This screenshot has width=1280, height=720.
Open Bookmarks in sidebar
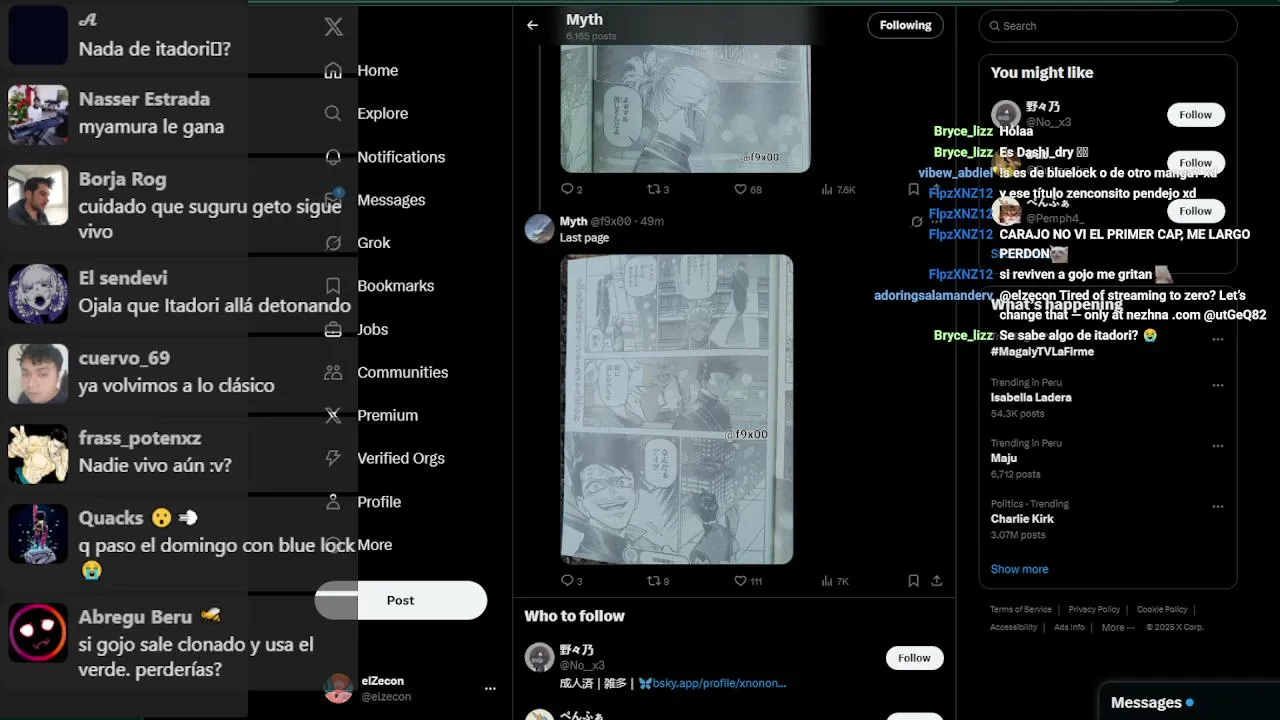(395, 286)
